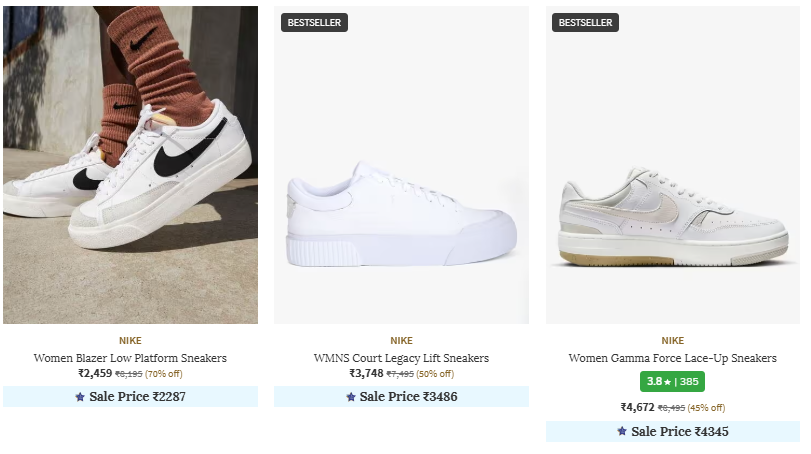Open the WMNS Court Legacy Lift Sneakers image
This screenshot has width=811, height=454.
pyautogui.click(x=401, y=165)
